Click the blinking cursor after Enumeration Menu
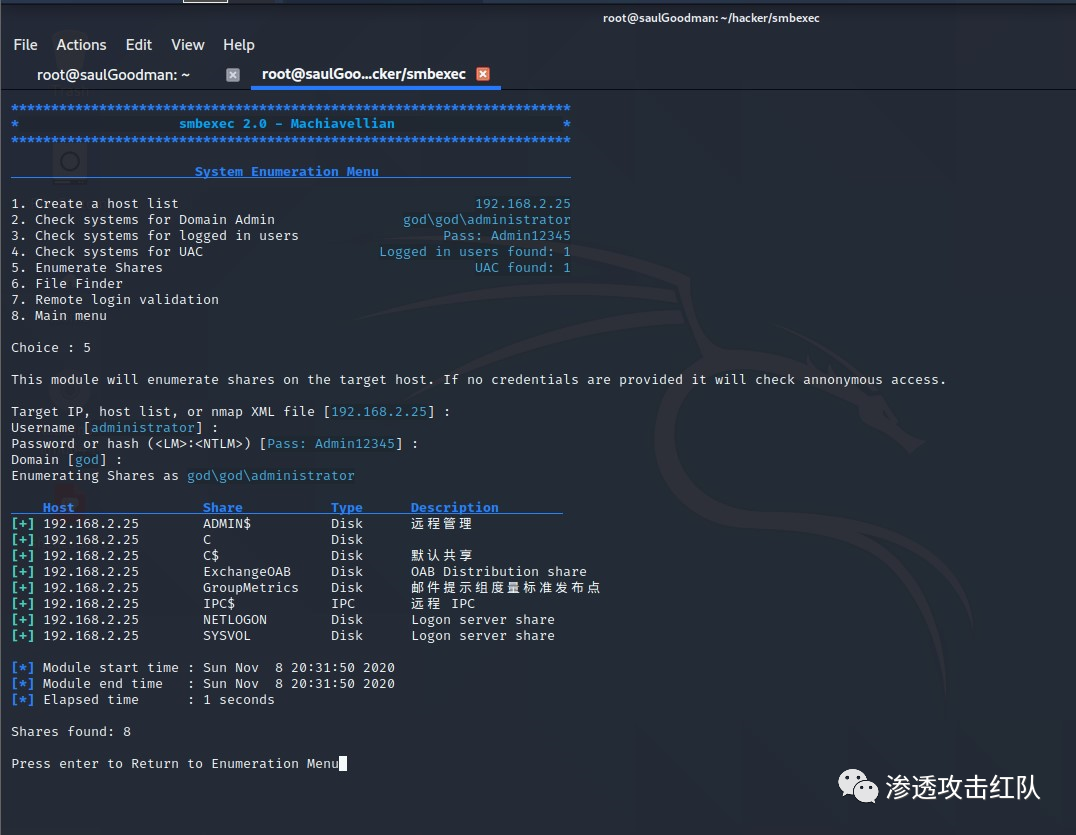 point(343,764)
